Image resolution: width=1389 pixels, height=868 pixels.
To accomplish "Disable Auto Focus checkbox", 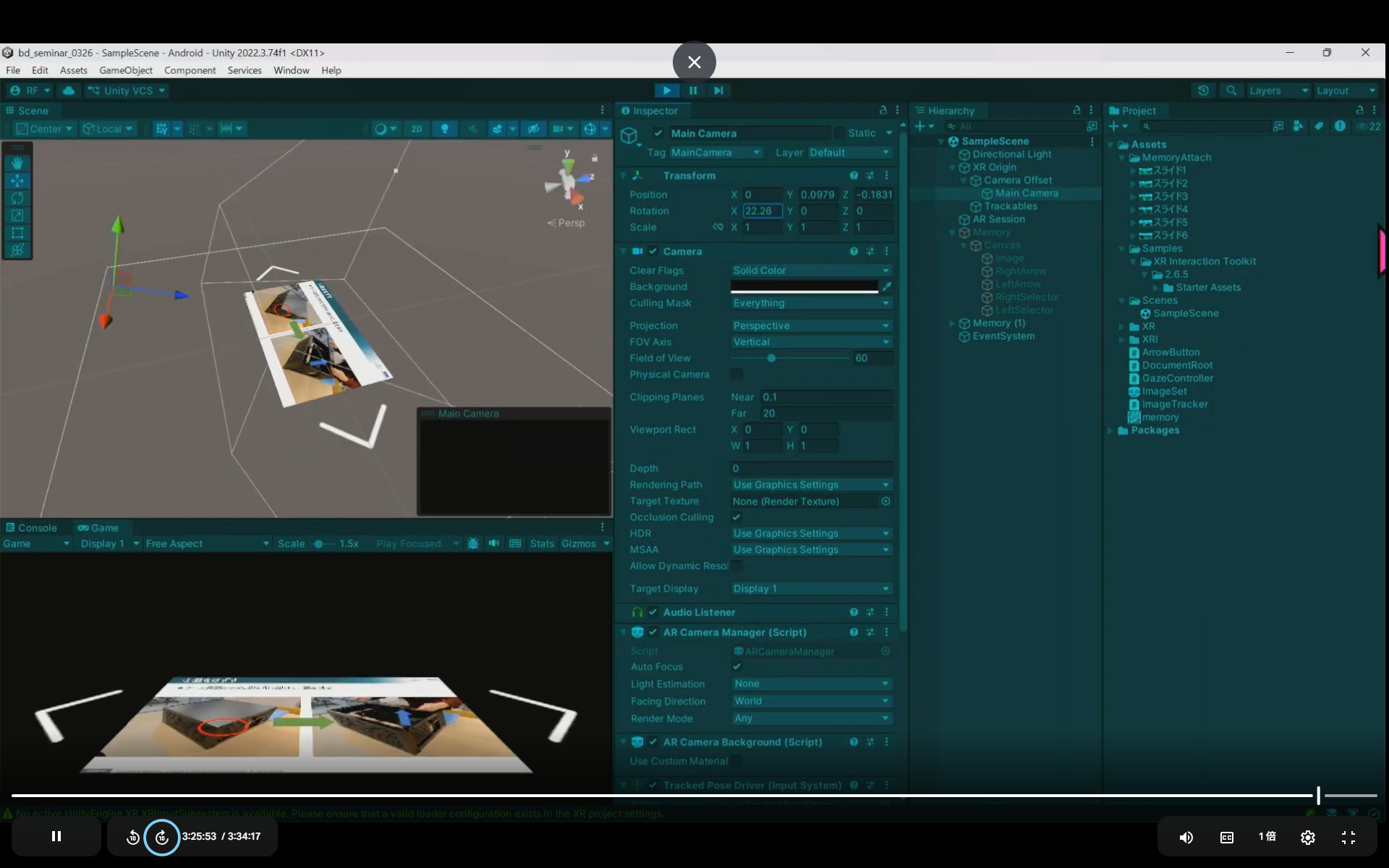I will pos(736,667).
